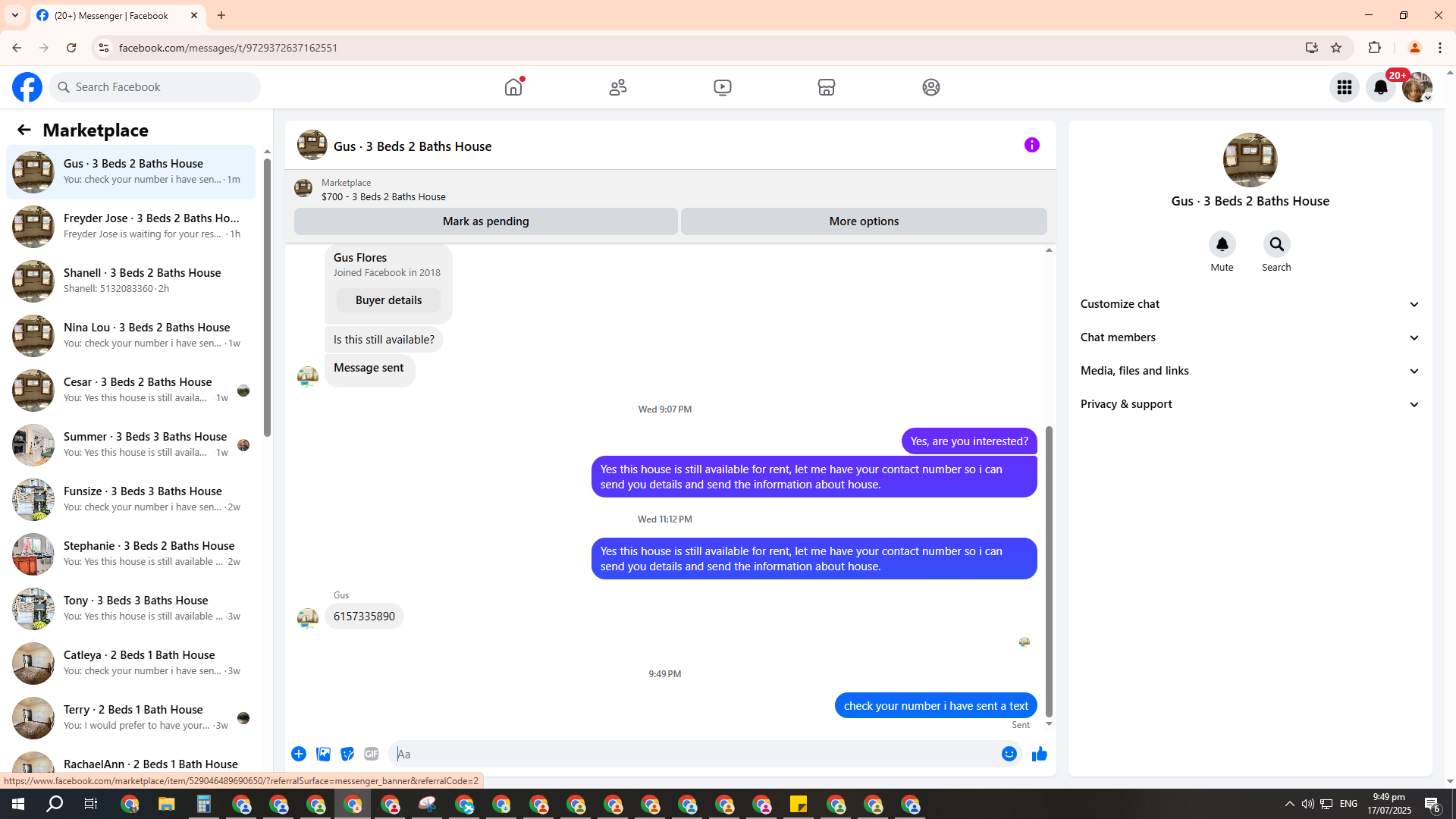Viewport: 1456px width, 819px height.
Task: Open Freyder Jose conversation
Action: tap(130, 226)
